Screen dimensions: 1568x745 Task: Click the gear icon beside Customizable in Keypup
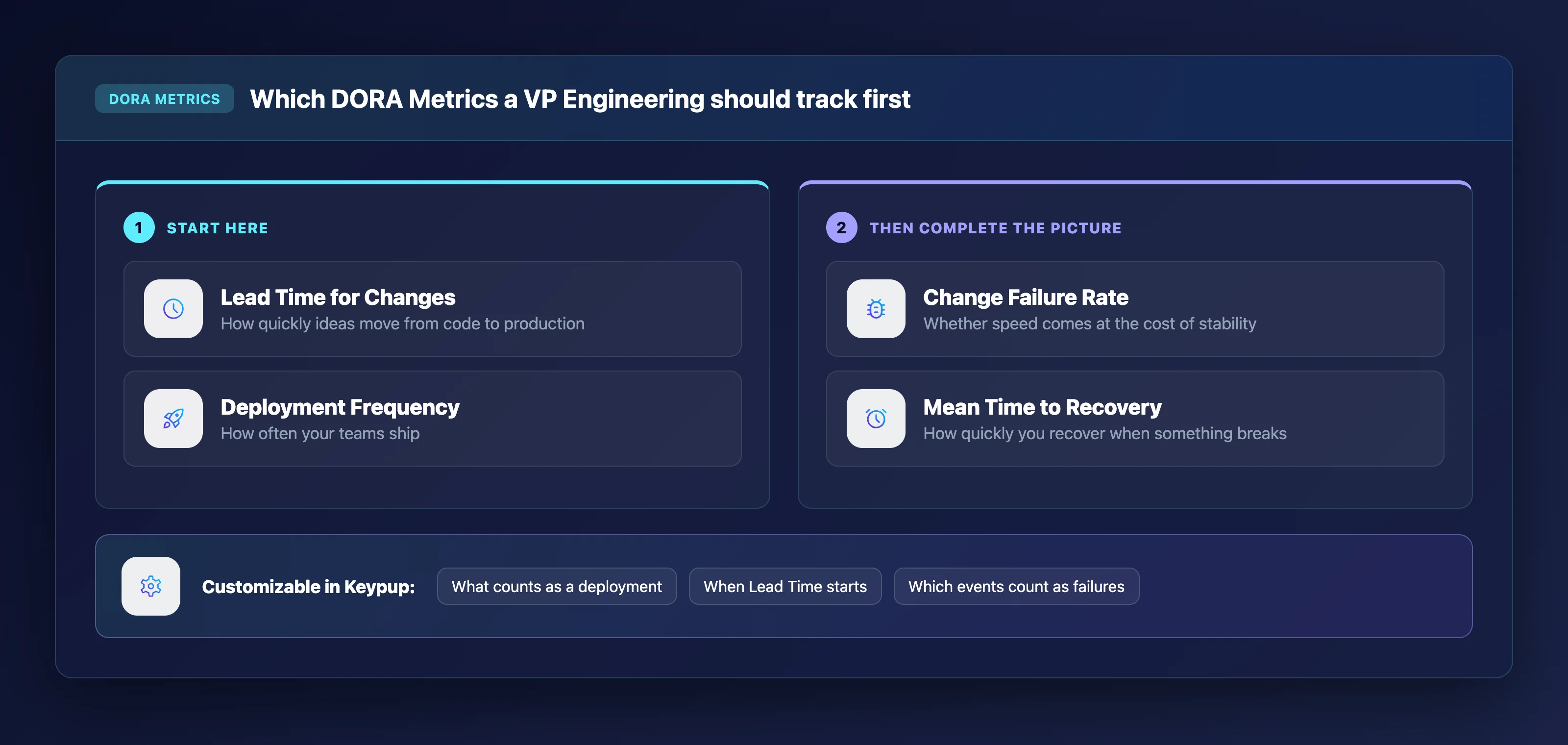coord(151,586)
